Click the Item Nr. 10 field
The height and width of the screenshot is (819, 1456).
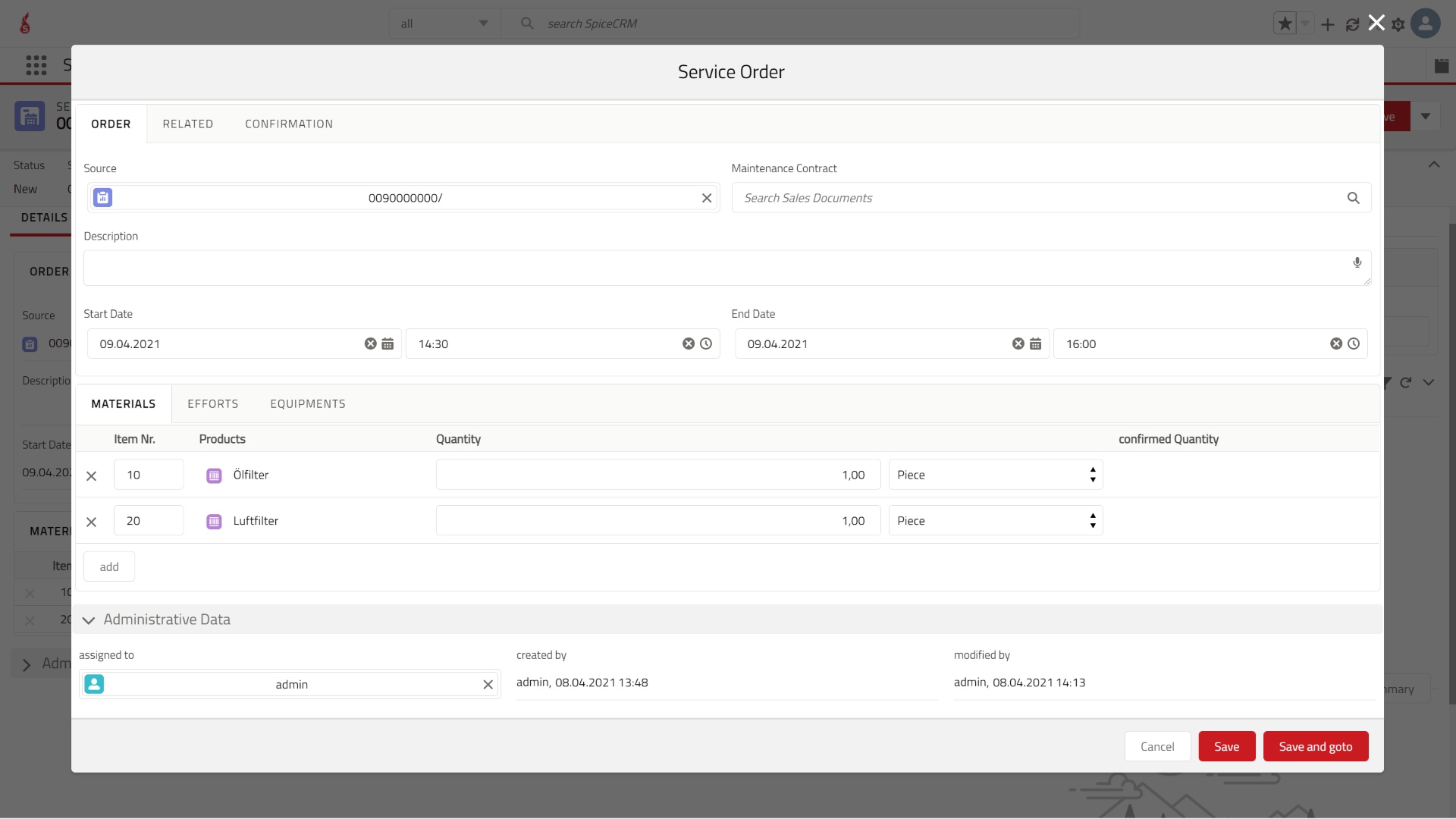tap(149, 475)
